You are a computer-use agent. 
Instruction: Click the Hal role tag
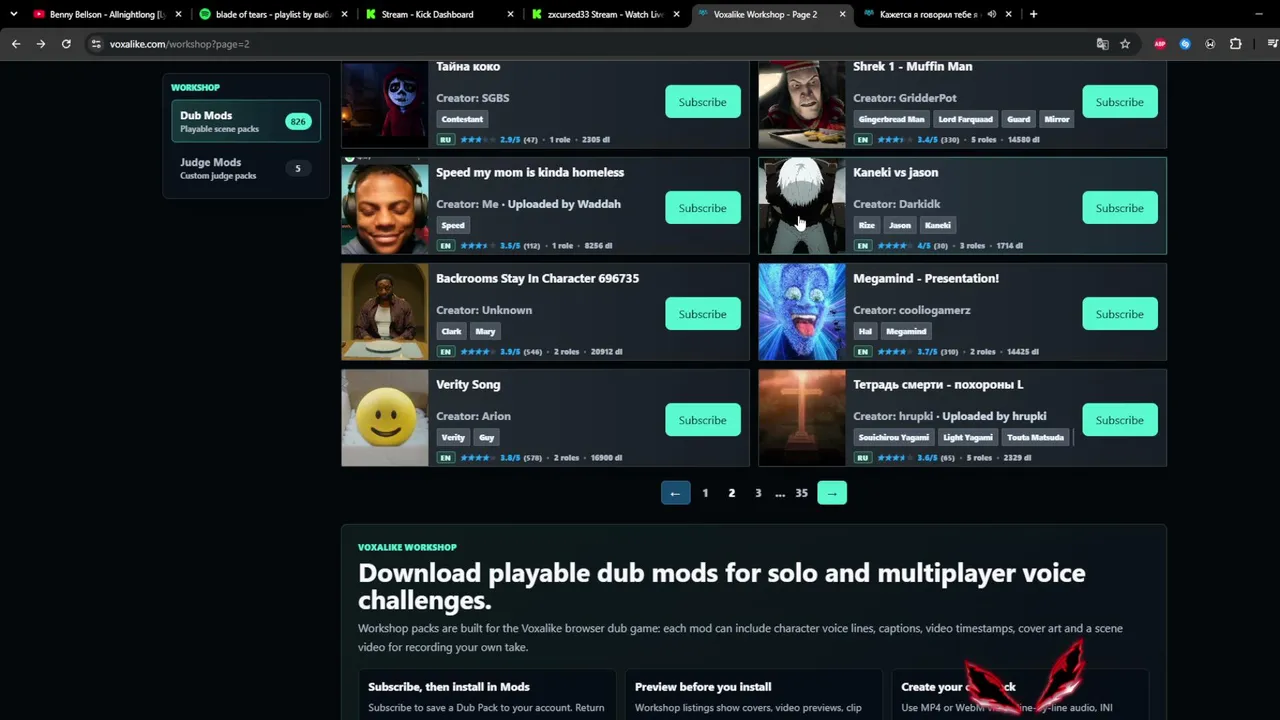865,331
